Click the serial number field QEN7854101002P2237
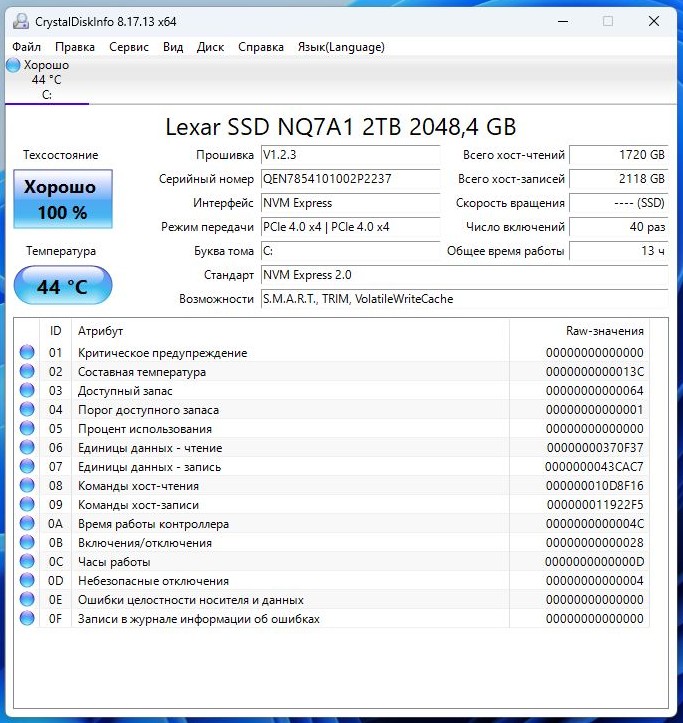The height and width of the screenshot is (723, 683). pyautogui.click(x=350, y=179)
